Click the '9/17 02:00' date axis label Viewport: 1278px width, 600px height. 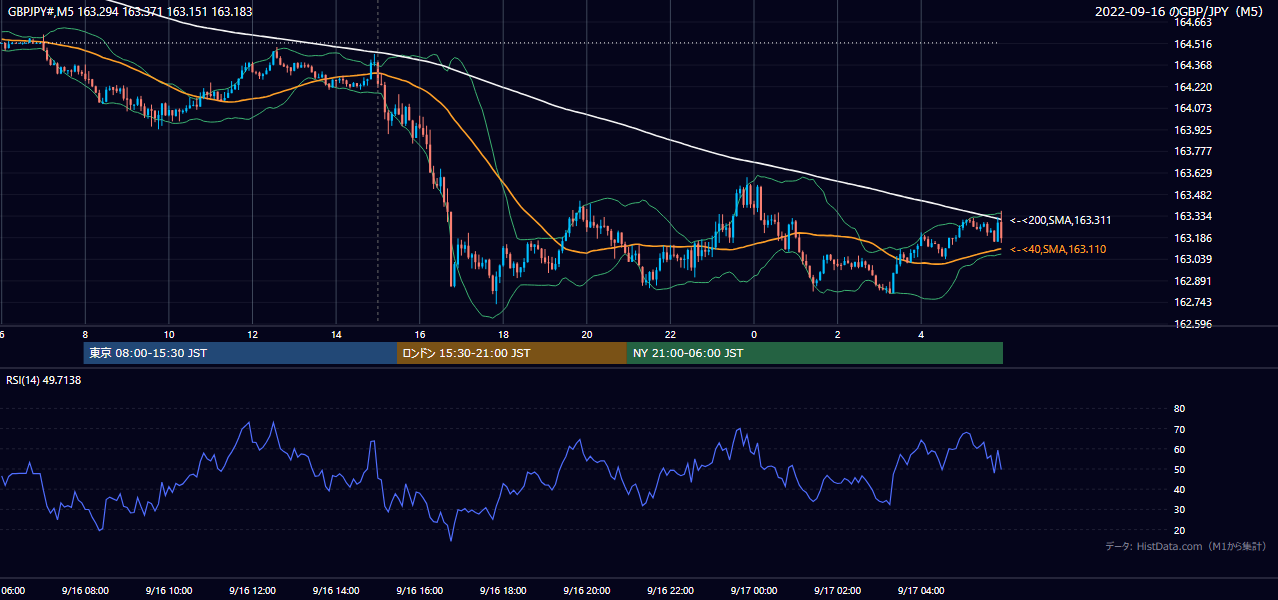tap(837, 590)
